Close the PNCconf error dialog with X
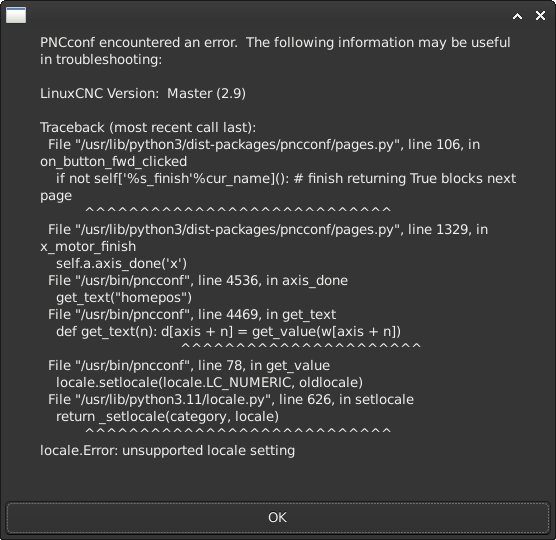Image resolution: width=556 pixels, height=540 pixels. 540,16
